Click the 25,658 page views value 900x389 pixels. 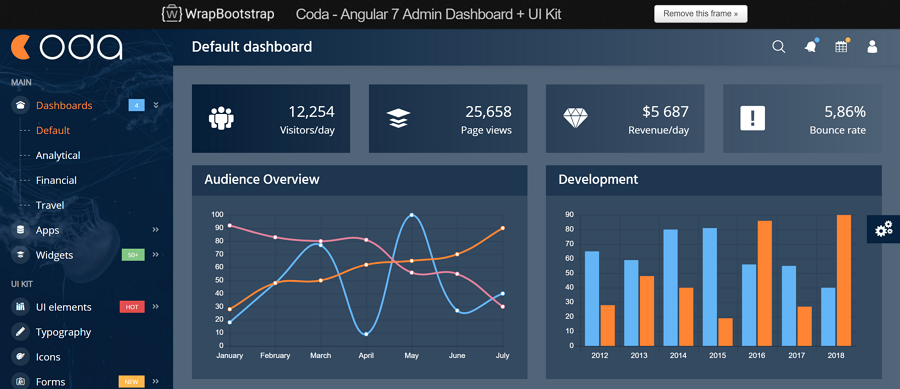point(488,111)
